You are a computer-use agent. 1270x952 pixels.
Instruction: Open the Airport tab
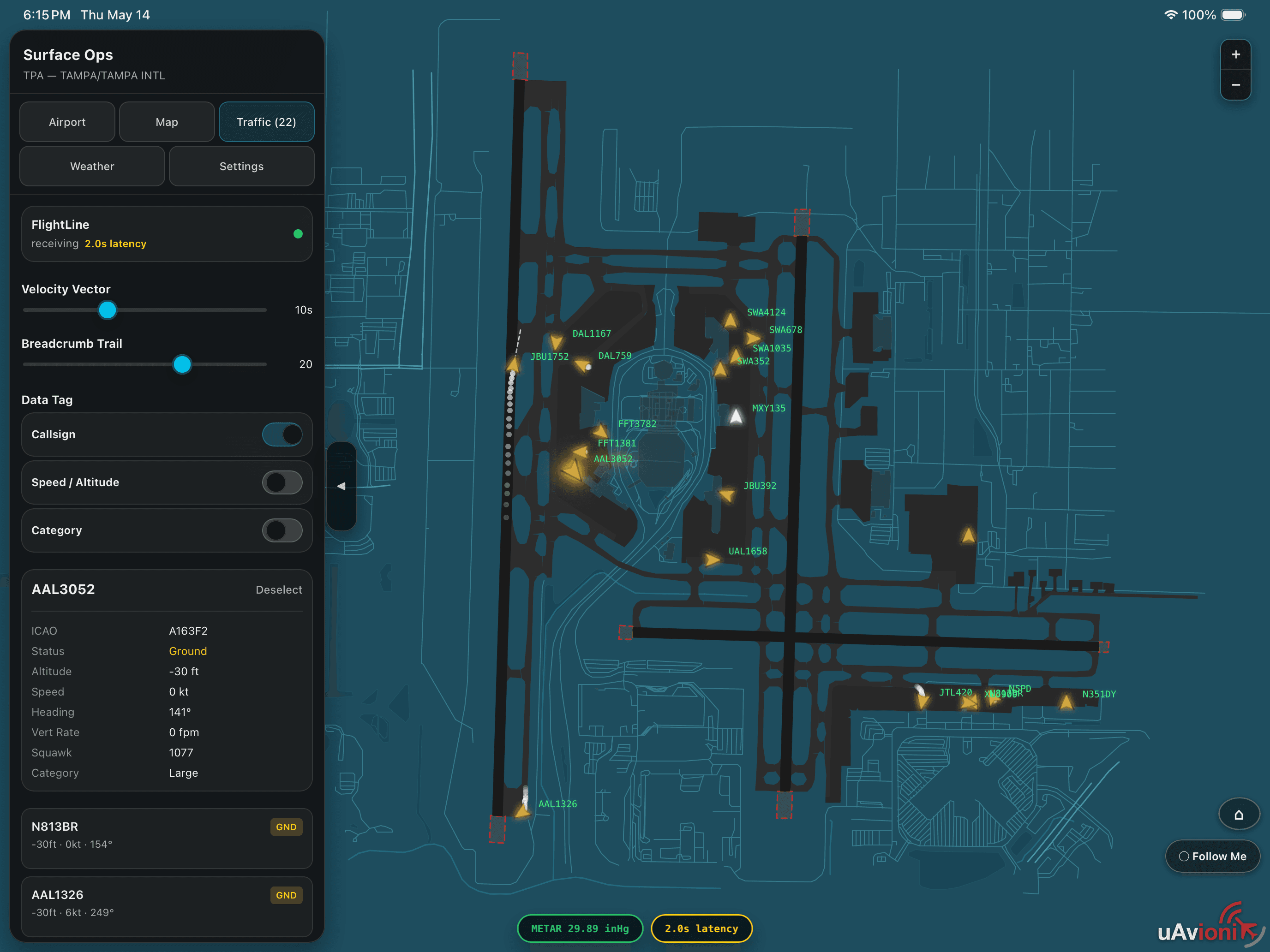(x=67, y=122)
